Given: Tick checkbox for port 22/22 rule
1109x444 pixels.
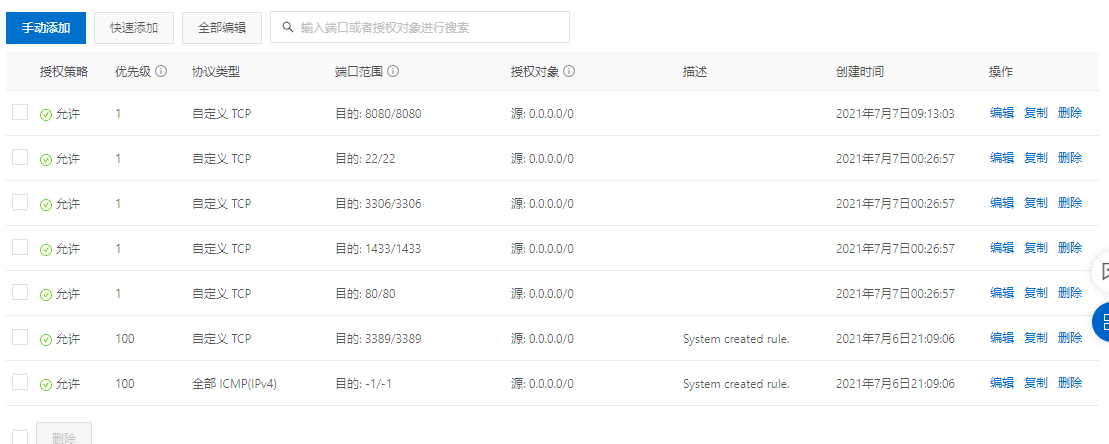Looking at the screenshot, I should (x=20, y=157).
